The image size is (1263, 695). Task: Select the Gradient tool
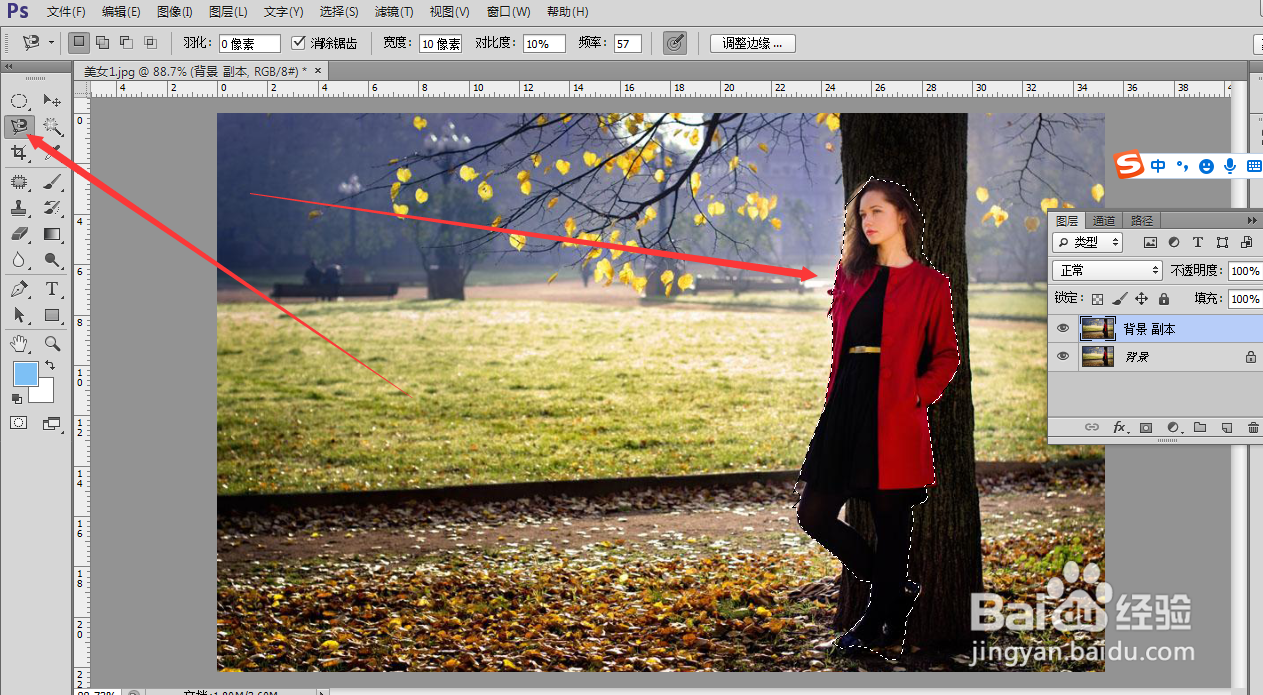coord(52,234)
